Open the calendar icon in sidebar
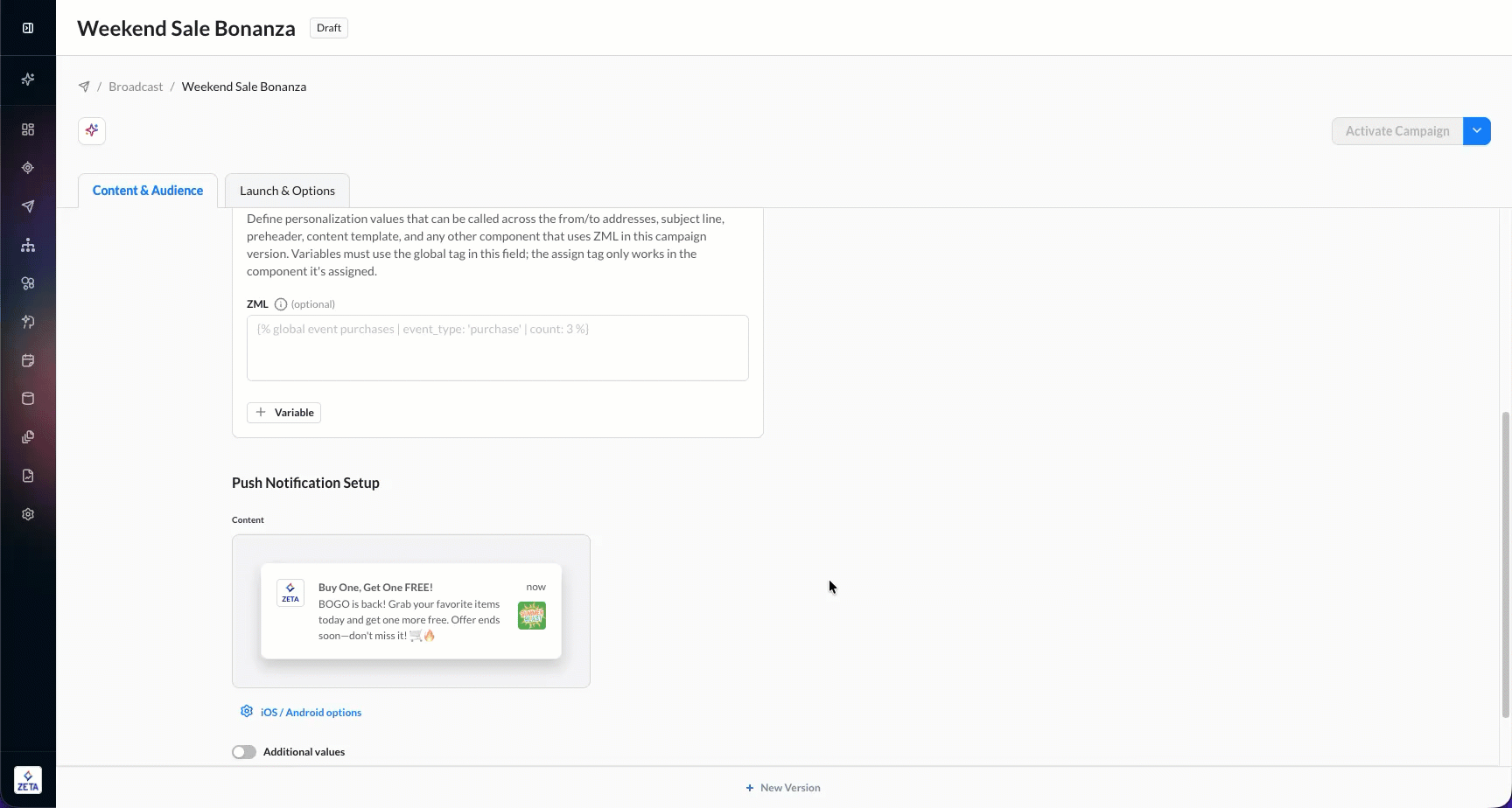The image size is (1512, 808). tap(28, 360)
